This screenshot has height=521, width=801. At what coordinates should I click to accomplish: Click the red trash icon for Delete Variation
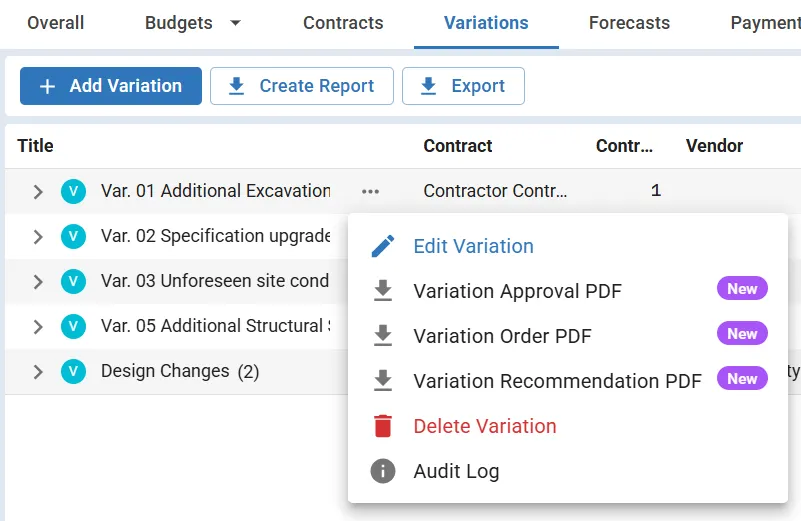(x=383, y=426)
